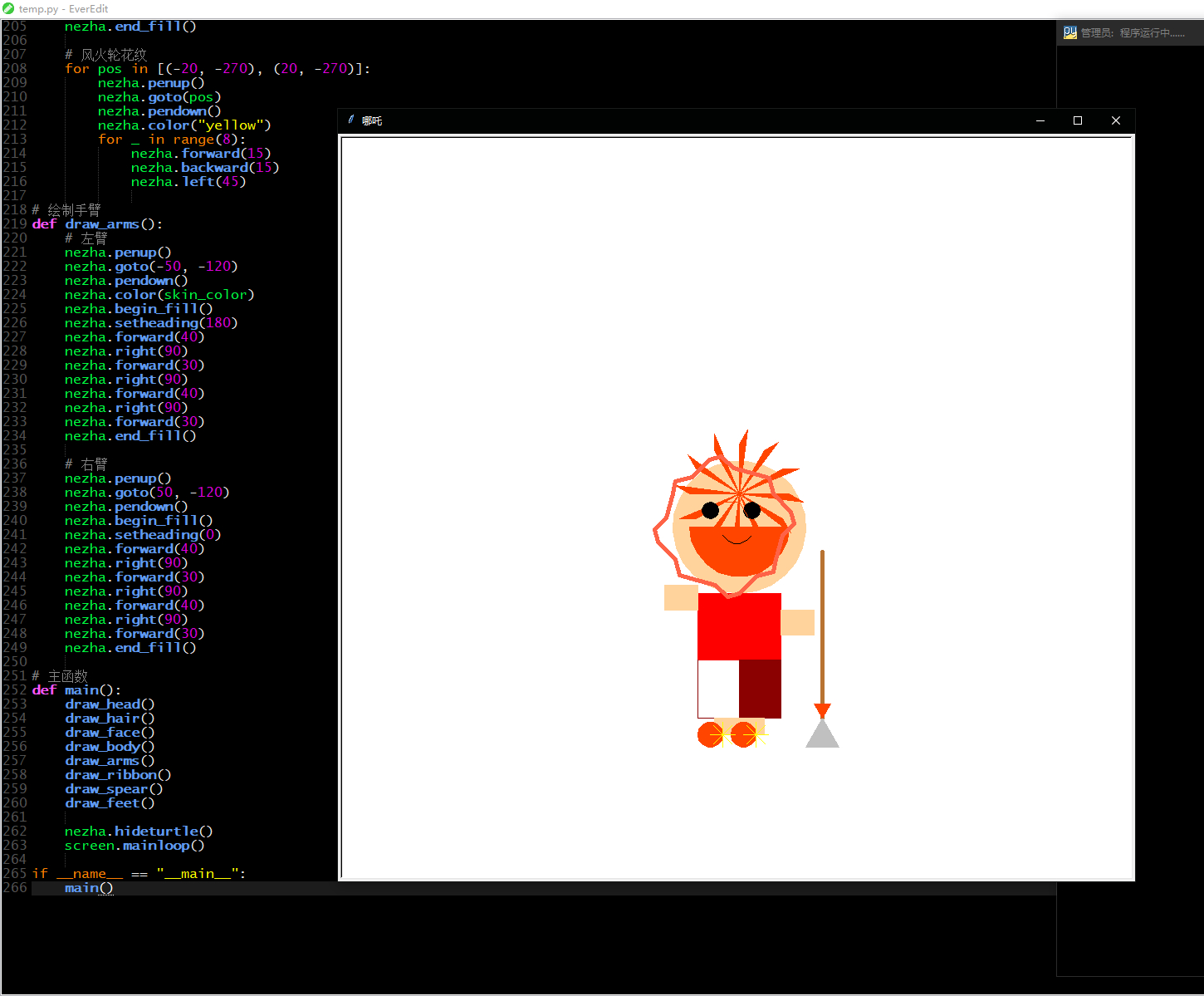
Task: Close the 哪吒 turtle window
Action: (x=1116, y=120)
